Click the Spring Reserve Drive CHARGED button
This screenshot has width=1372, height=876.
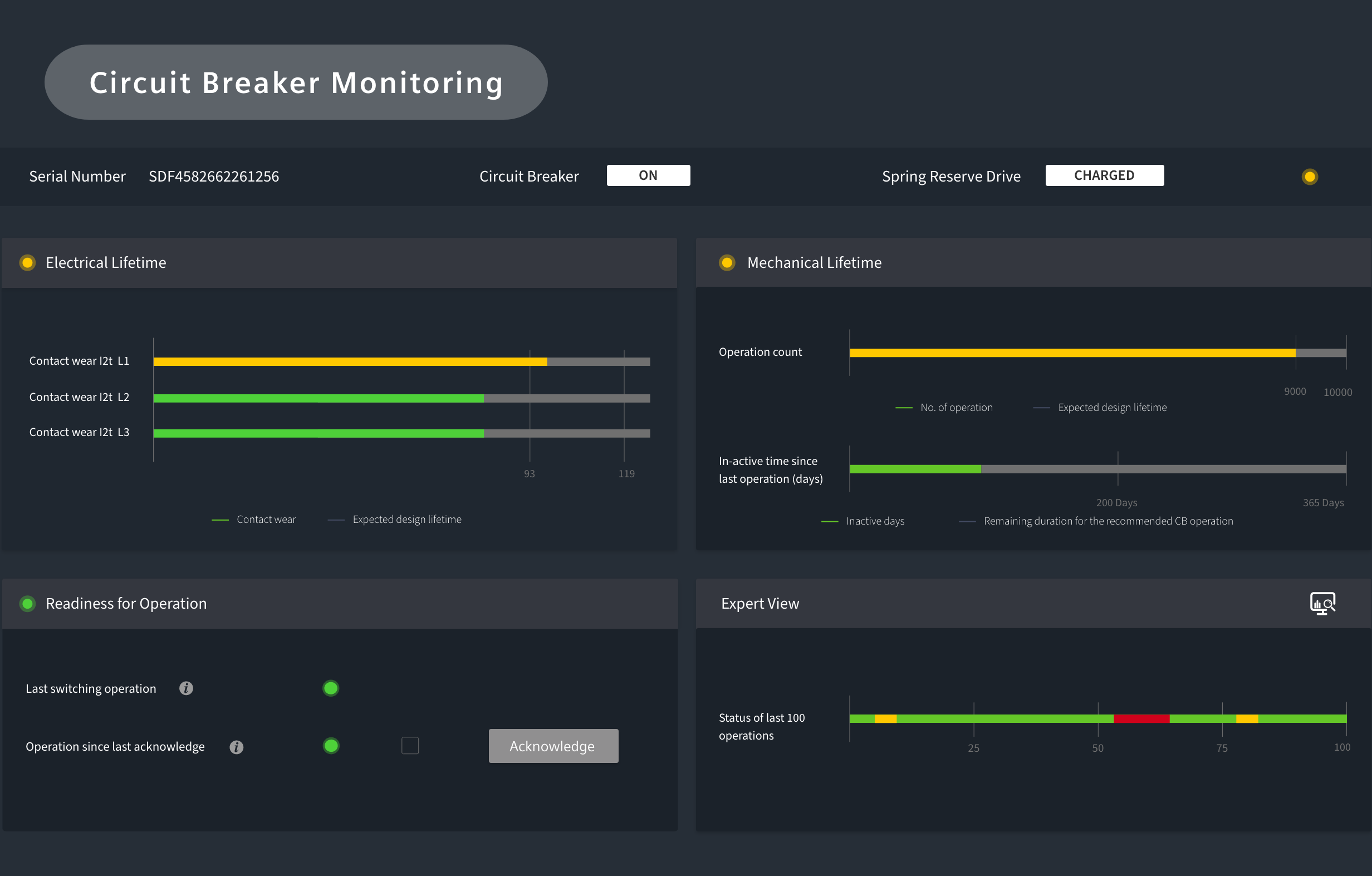1104,175
